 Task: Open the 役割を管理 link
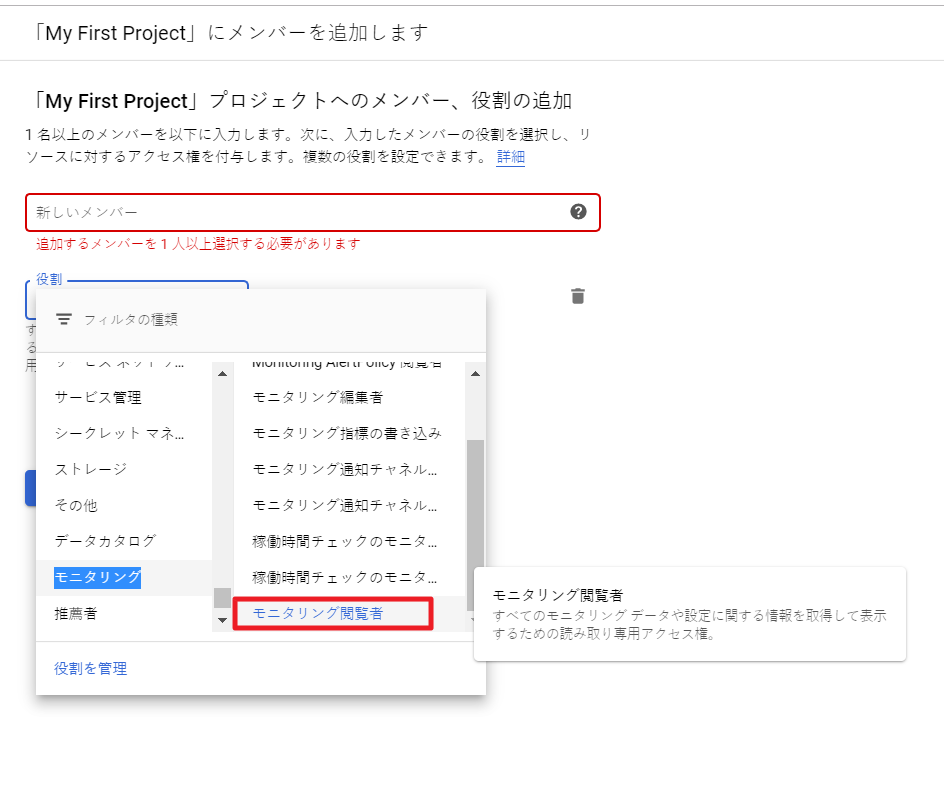click(x=91, y=668)
